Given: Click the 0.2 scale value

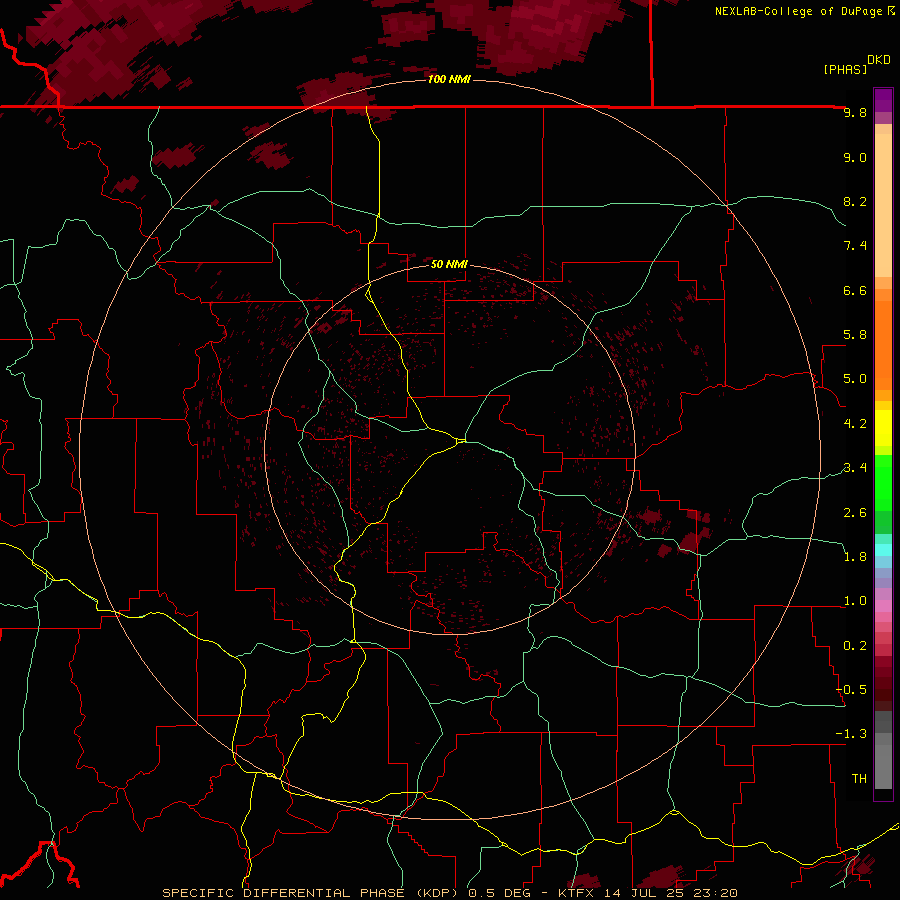Looking at the screenshot, I should [x=855, y=646].
